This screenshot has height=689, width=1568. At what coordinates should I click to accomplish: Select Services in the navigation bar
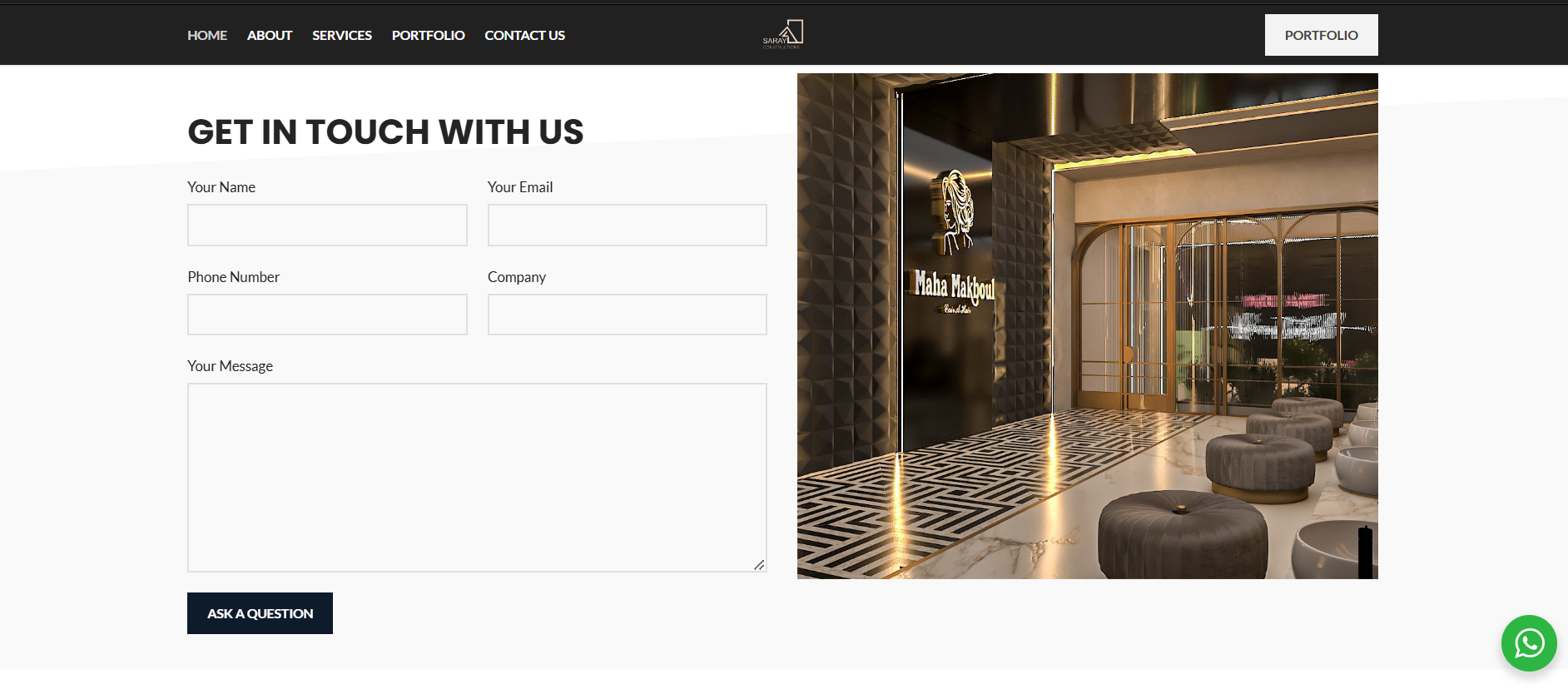(342, 35)
